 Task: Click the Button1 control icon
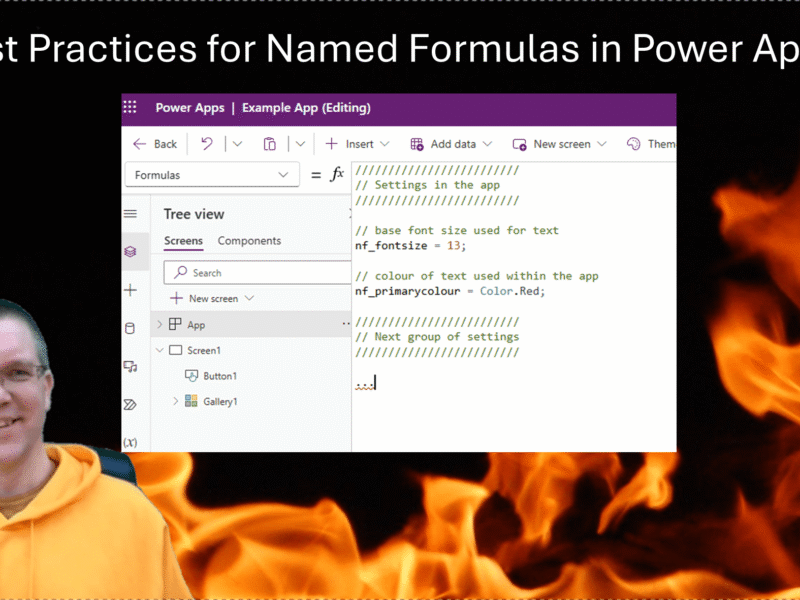191,376
